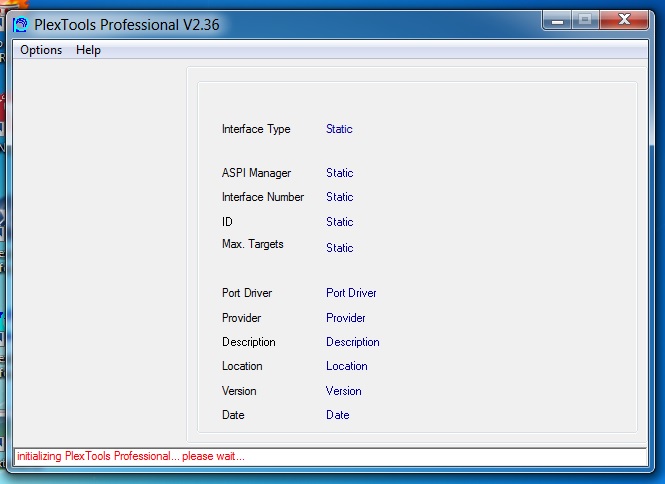Click the blue 'Provider' value
The width and height of the screenshot is (665, 484).
[x=346, y=318]
